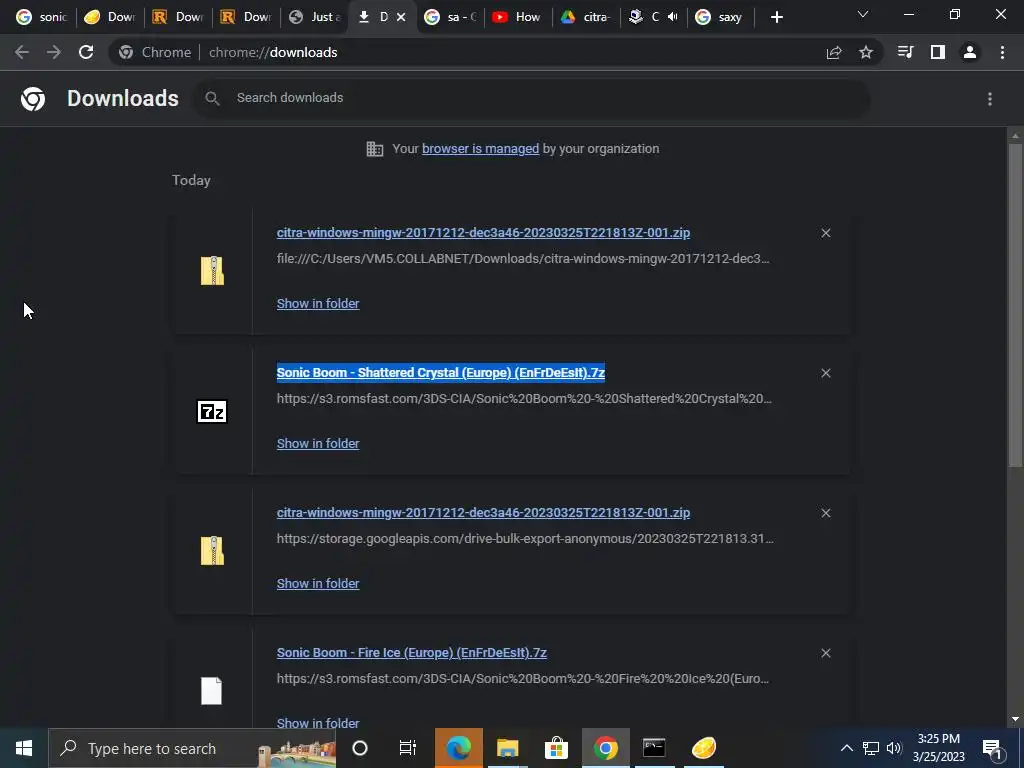This screenshot has height=768, width=1024.
Task: Open network icon in system tray
Action: 871,748
